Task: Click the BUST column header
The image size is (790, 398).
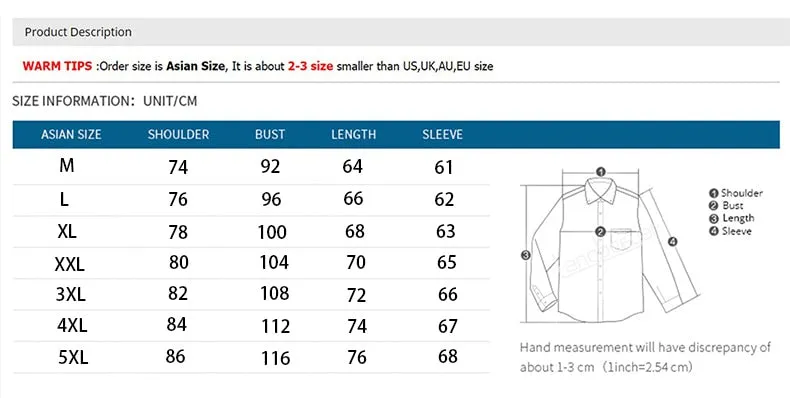Action: pos(270,135)
